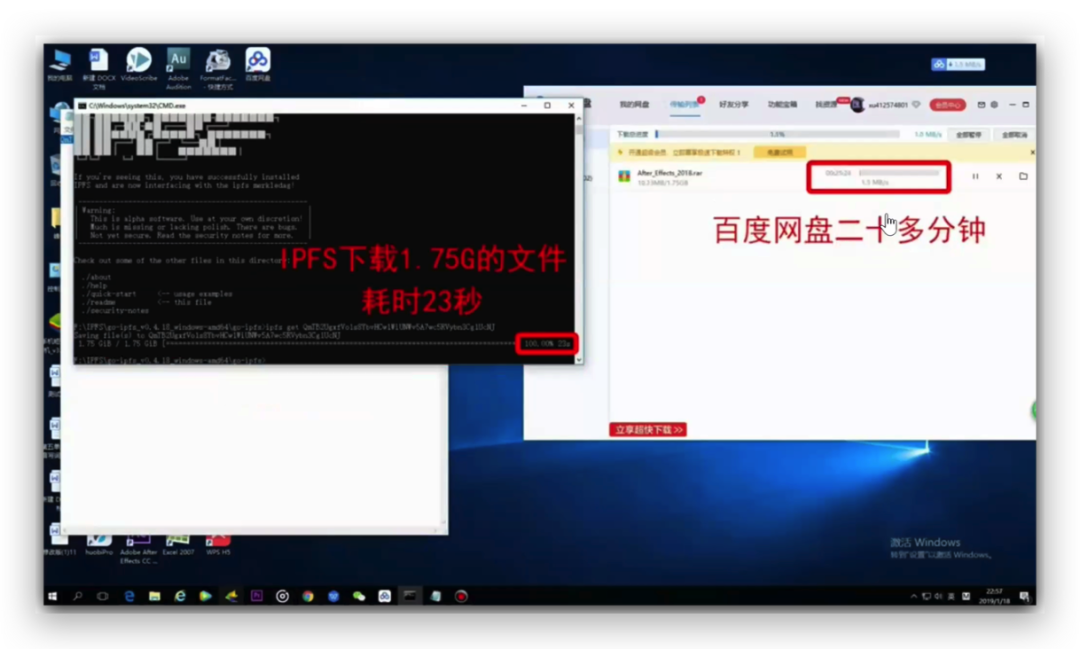Viewport: 1080px width, 649px height.
Task: Launch VideoScribe from the desktop
Action: click(x=138, y=65)
